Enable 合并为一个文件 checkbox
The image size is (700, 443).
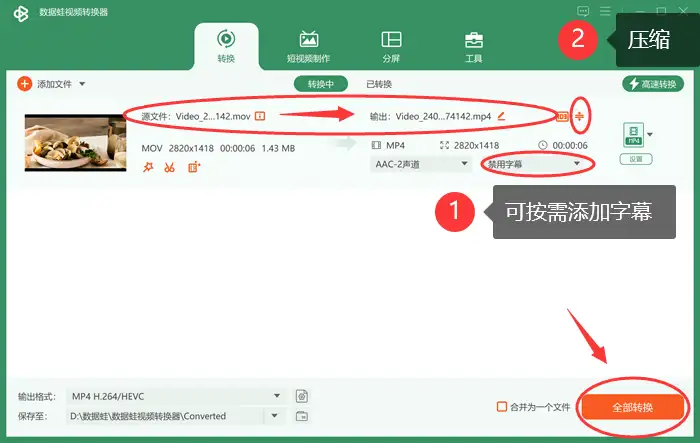[x=502, y=406]
